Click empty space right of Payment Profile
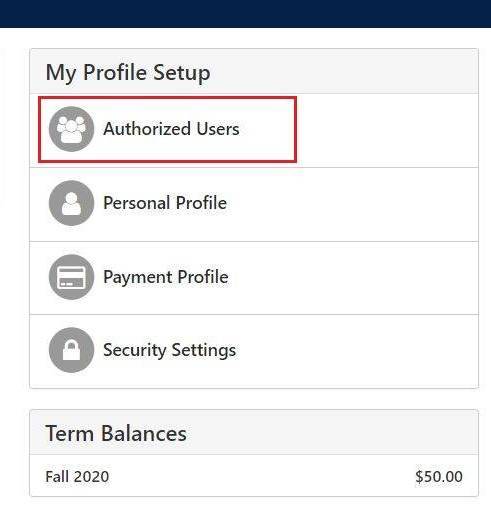This screenshot has width=491, height=509. click(x=354, y=278)
